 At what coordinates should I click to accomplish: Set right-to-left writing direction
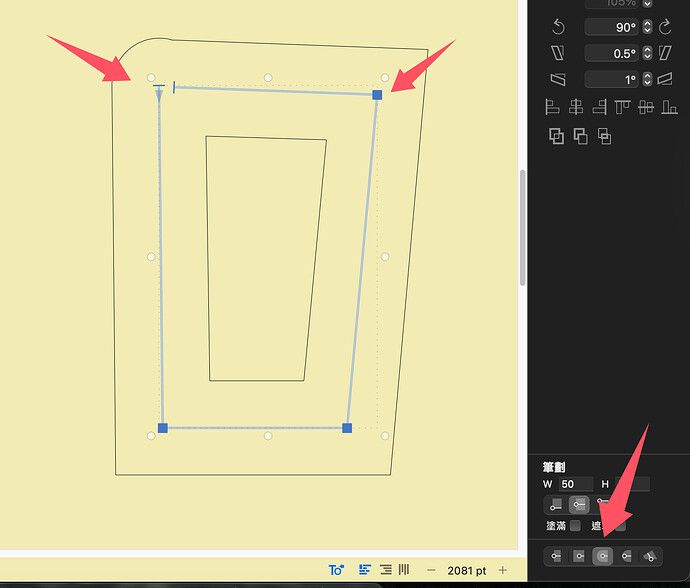pos(386,570)
